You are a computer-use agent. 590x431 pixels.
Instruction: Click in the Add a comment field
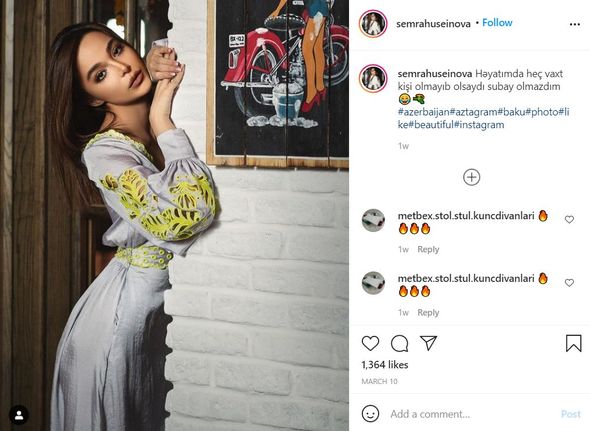(x=472, y=414)
